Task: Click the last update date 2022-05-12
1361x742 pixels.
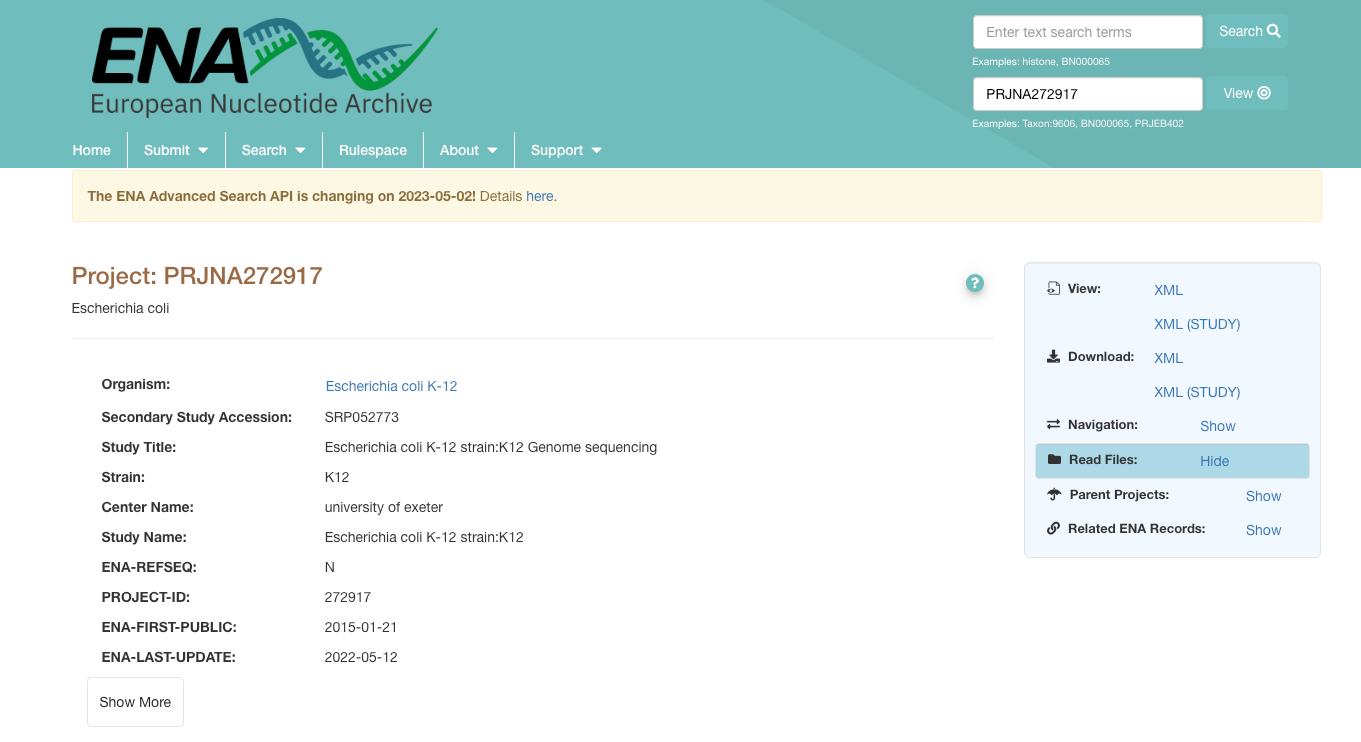Action: coord(361,657)
